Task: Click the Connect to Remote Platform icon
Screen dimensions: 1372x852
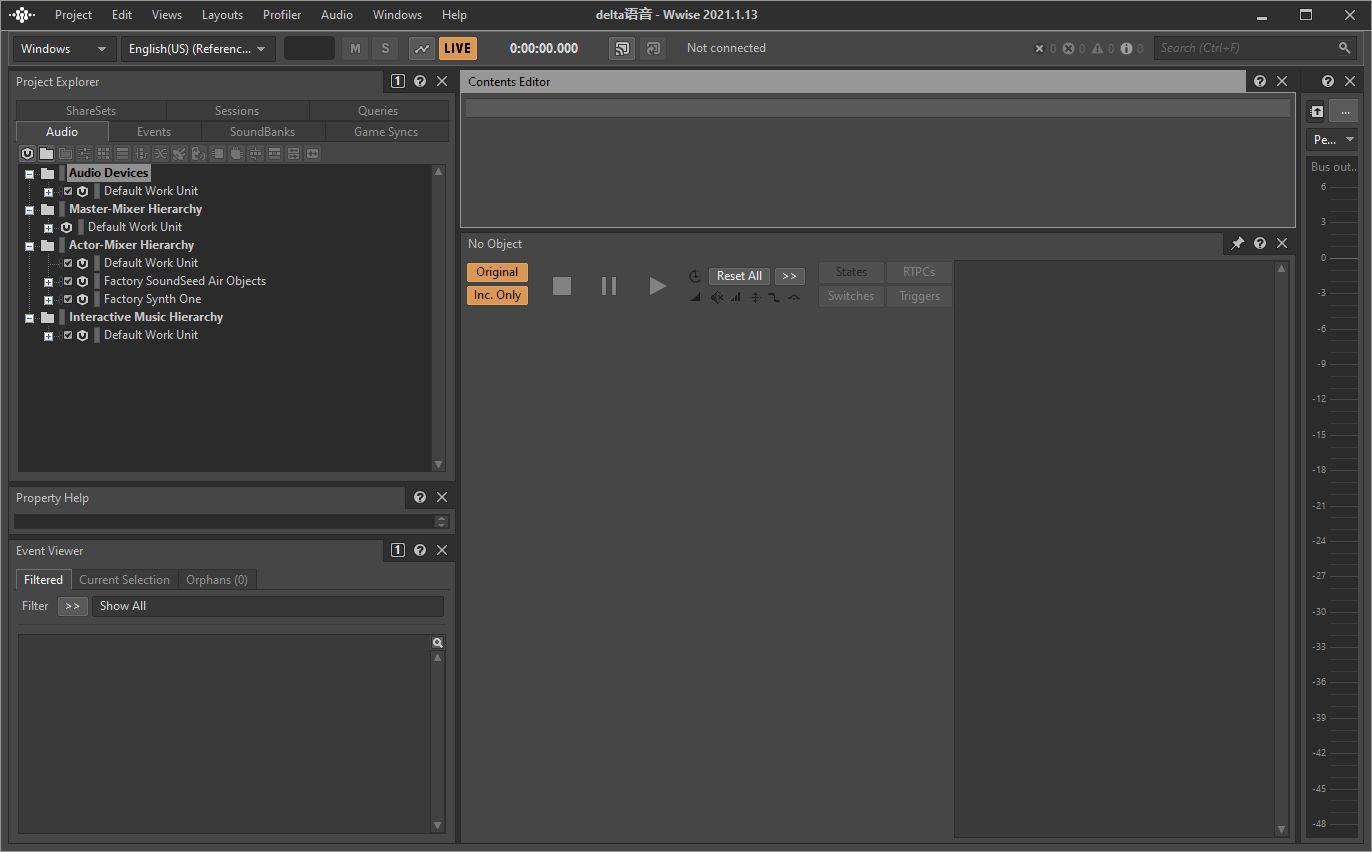Action: pyautogui.click(x=622, y=48)
